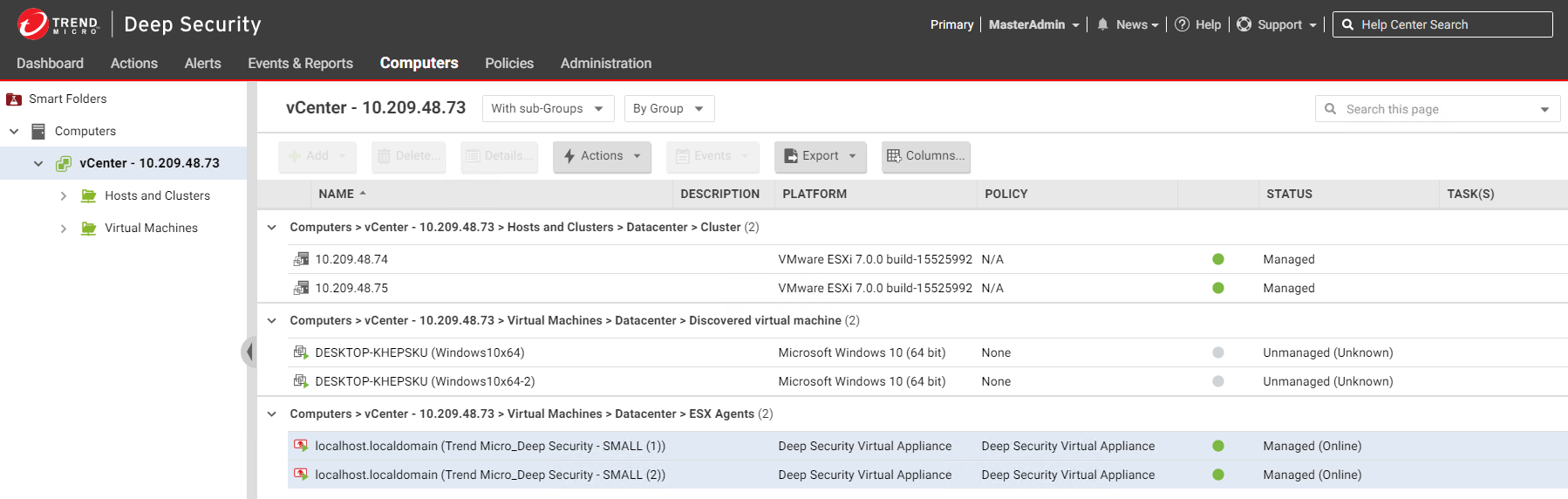Open the With sub-Groups dropdown
This screenshot has height=499, width=1568.
point(548,109)
